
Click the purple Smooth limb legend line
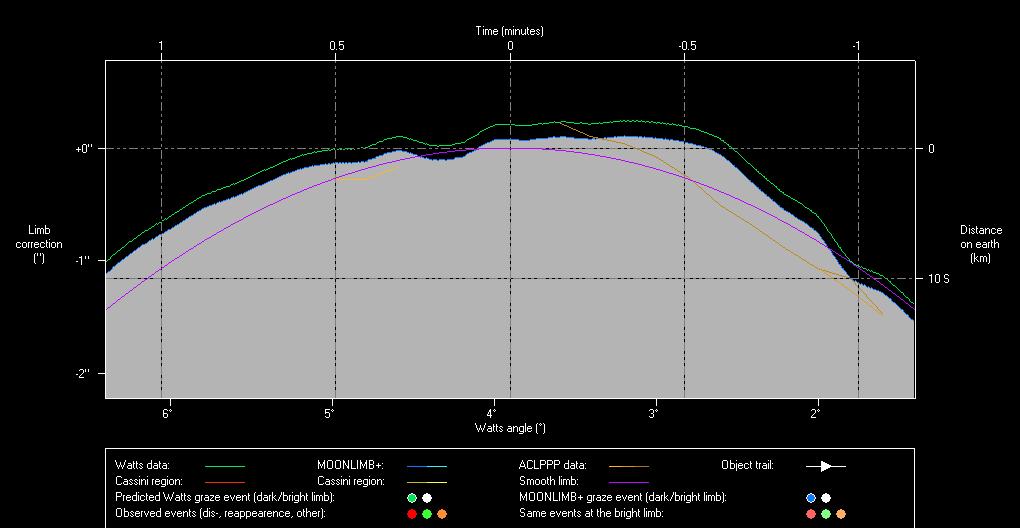click(x=628, y=481)
